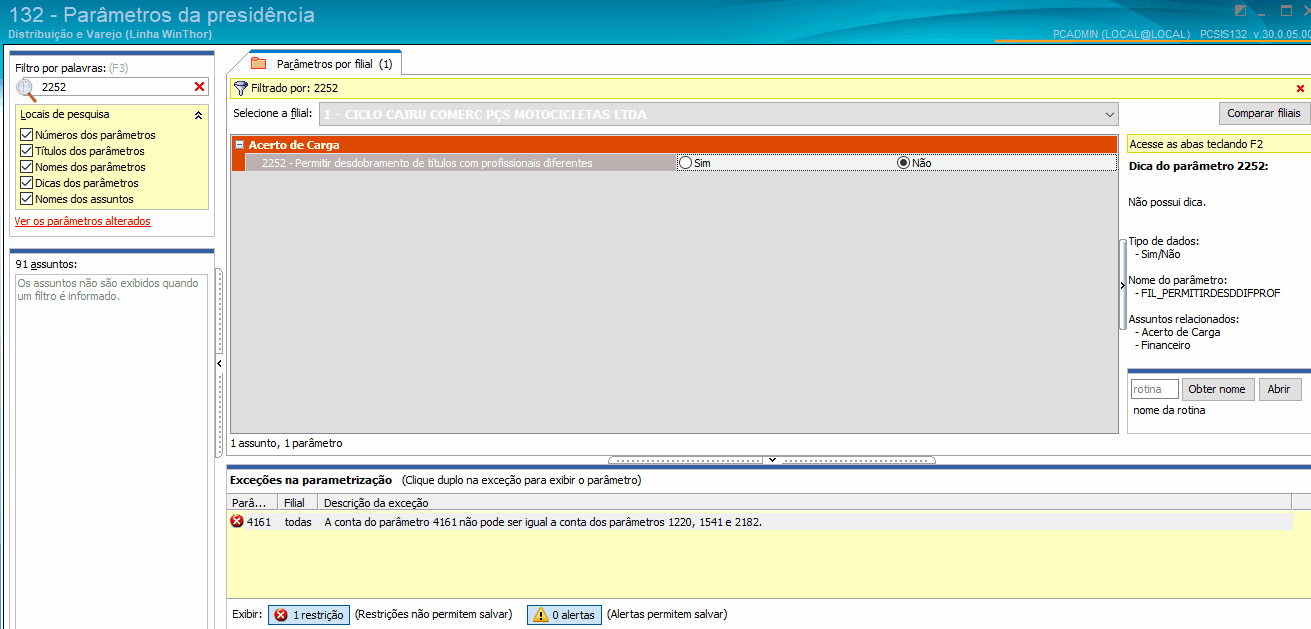Open the Parâmetros por filial tab
The width and height of the screenshot is (1311, 629).
click(325, 64)
